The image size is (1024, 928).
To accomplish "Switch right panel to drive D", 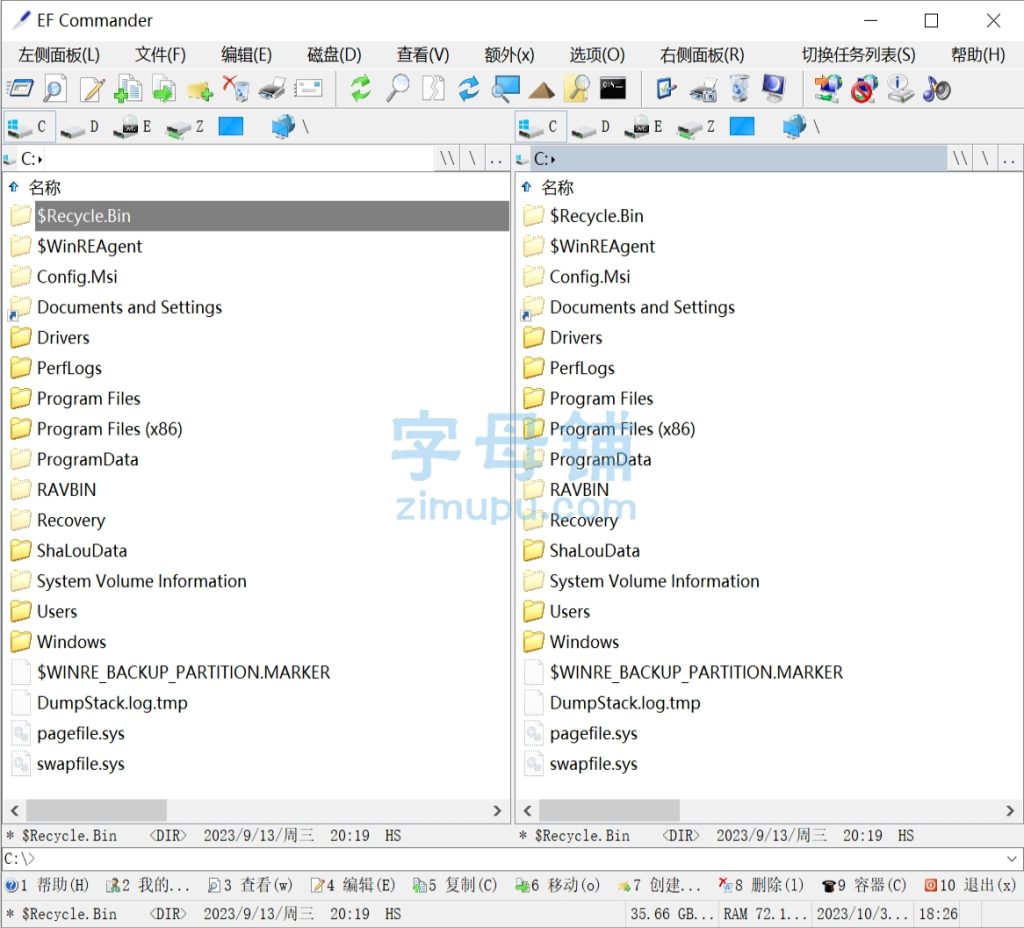I will 592,127.
